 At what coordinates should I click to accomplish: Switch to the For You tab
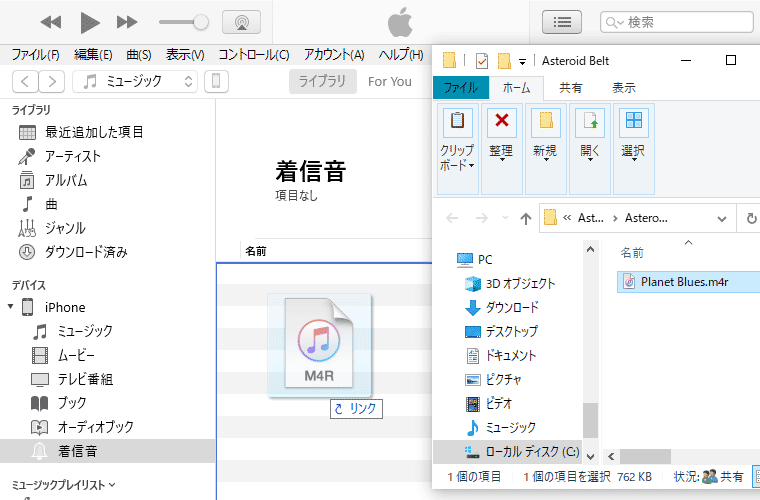pyautogui.click(x=390, y=81)
